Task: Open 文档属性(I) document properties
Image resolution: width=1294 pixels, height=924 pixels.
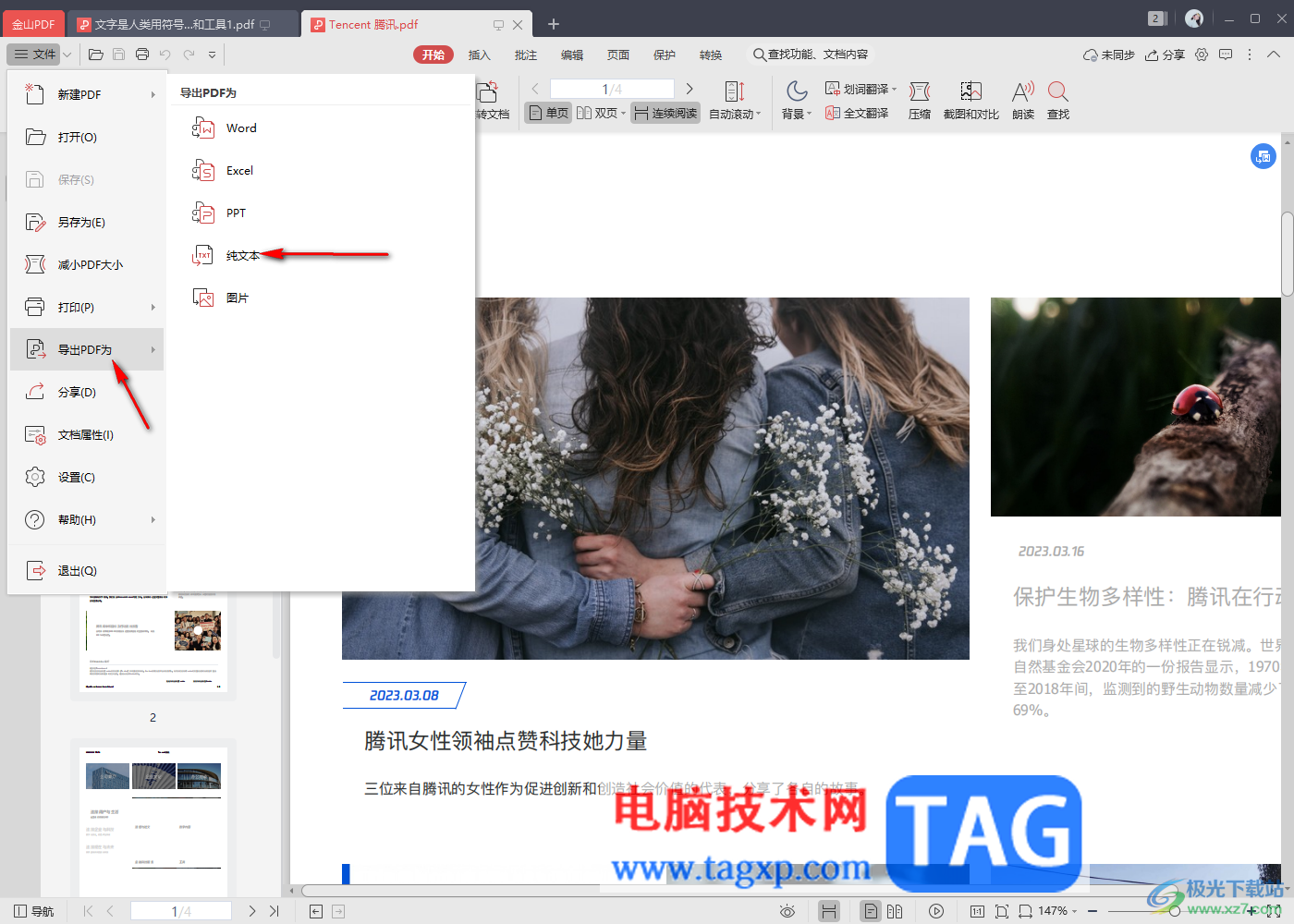Action: coord(88,434)
